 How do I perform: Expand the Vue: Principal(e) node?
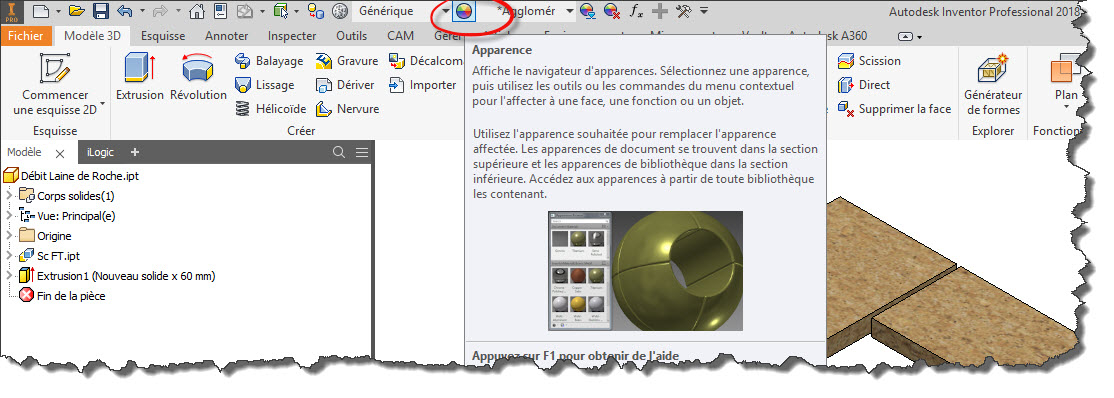(x=9, y=215)
